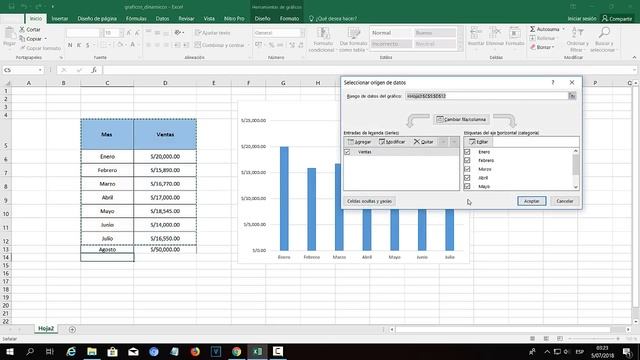
Task: Click the Excel icon in taskbar
Action: pos(257,351)
